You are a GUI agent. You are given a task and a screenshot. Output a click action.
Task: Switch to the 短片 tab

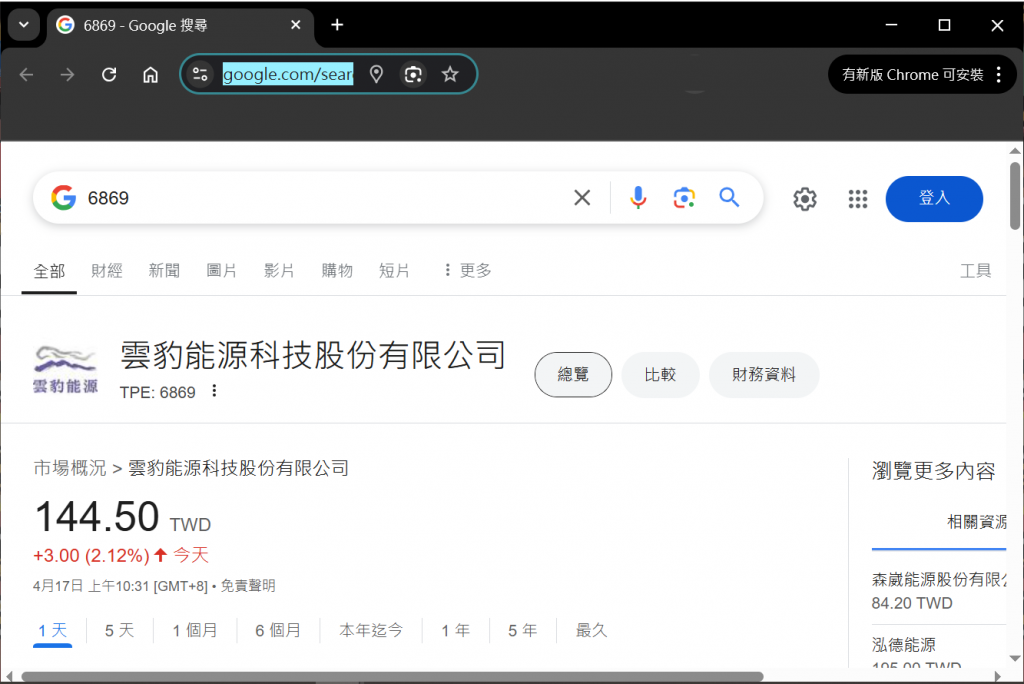[394, 270]
